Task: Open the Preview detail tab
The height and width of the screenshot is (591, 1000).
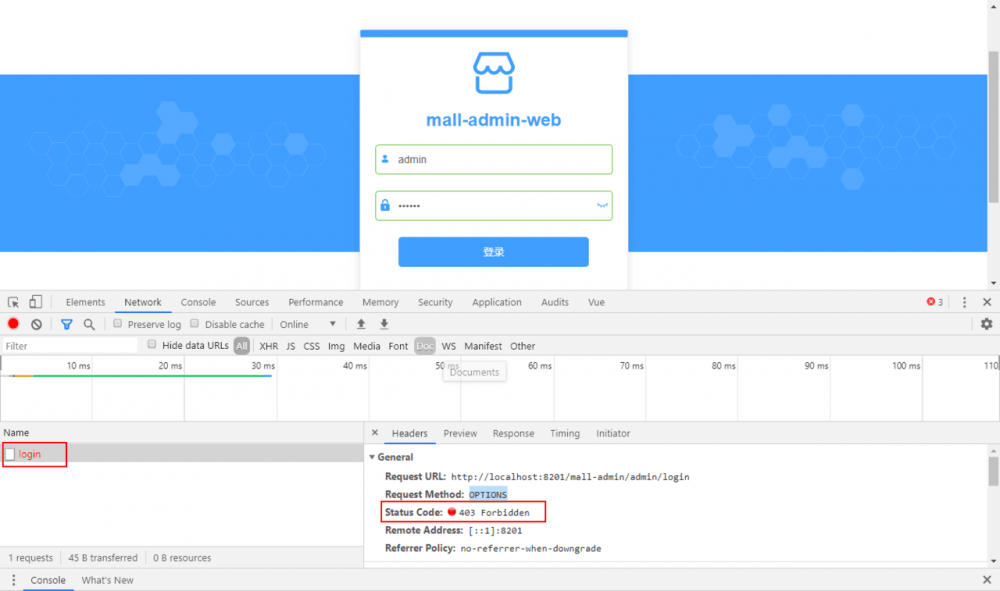Action: click(460, 434)
